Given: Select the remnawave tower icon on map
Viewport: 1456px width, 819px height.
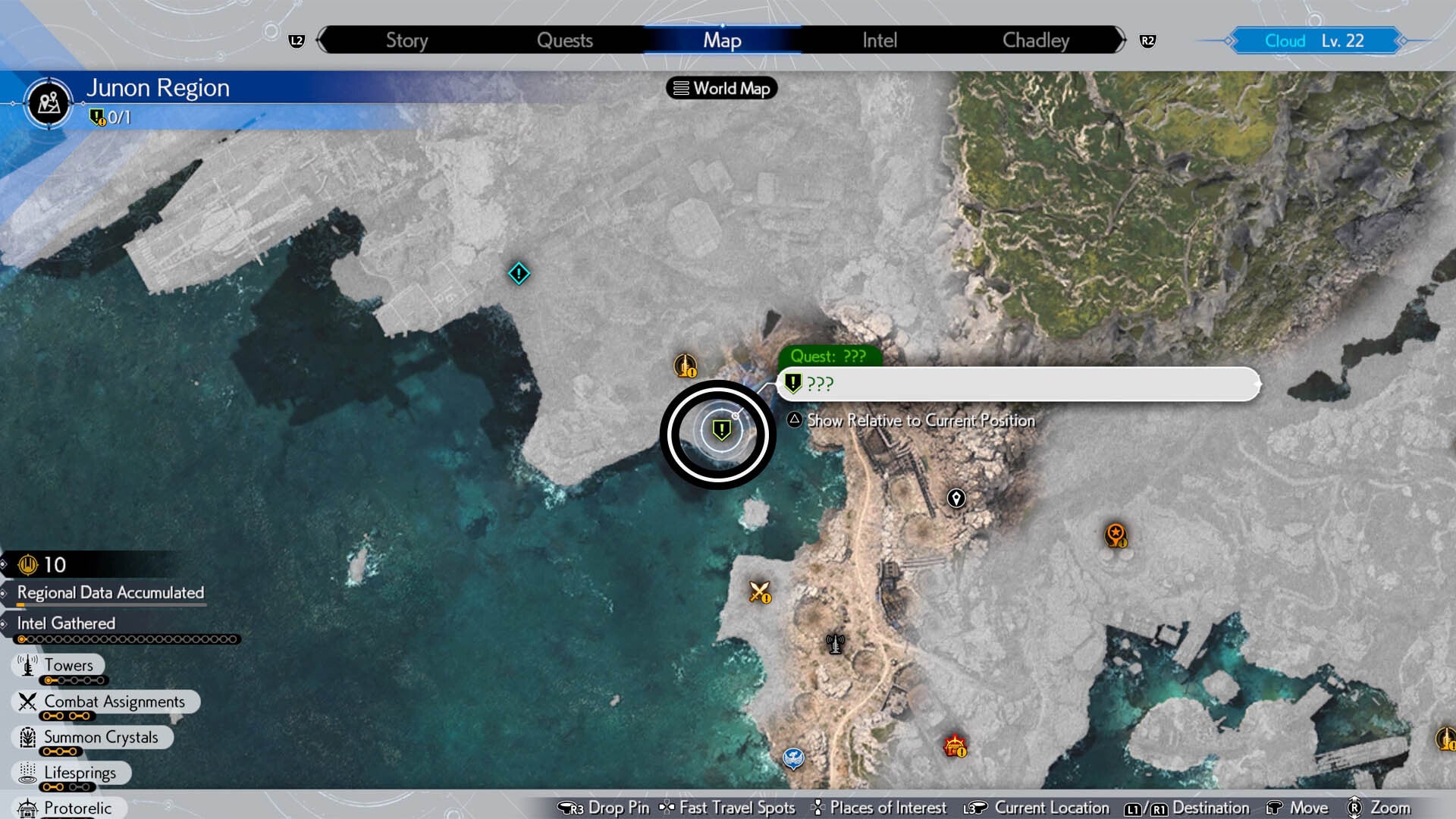Looking at the screenshot, I should tap(835, 644).
